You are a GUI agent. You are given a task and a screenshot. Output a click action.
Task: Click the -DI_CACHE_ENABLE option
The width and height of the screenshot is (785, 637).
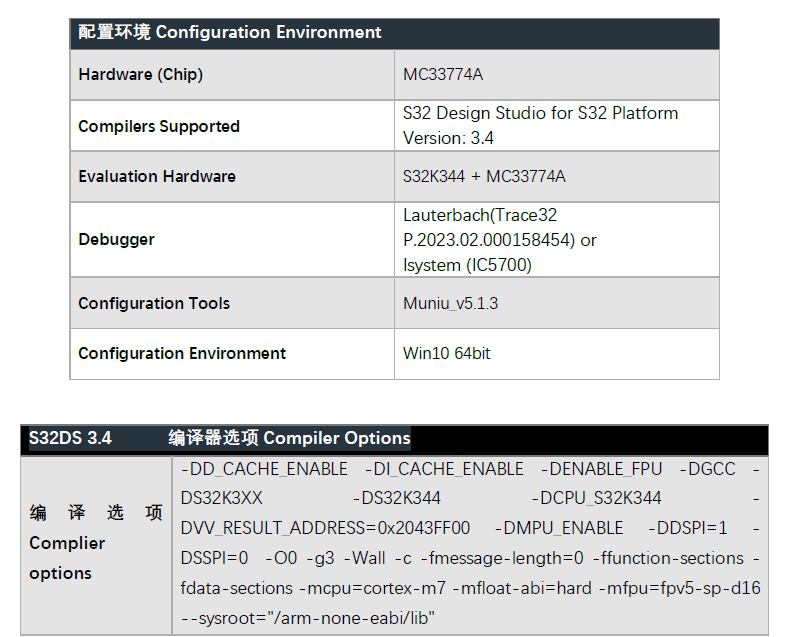tap(445, 469)
